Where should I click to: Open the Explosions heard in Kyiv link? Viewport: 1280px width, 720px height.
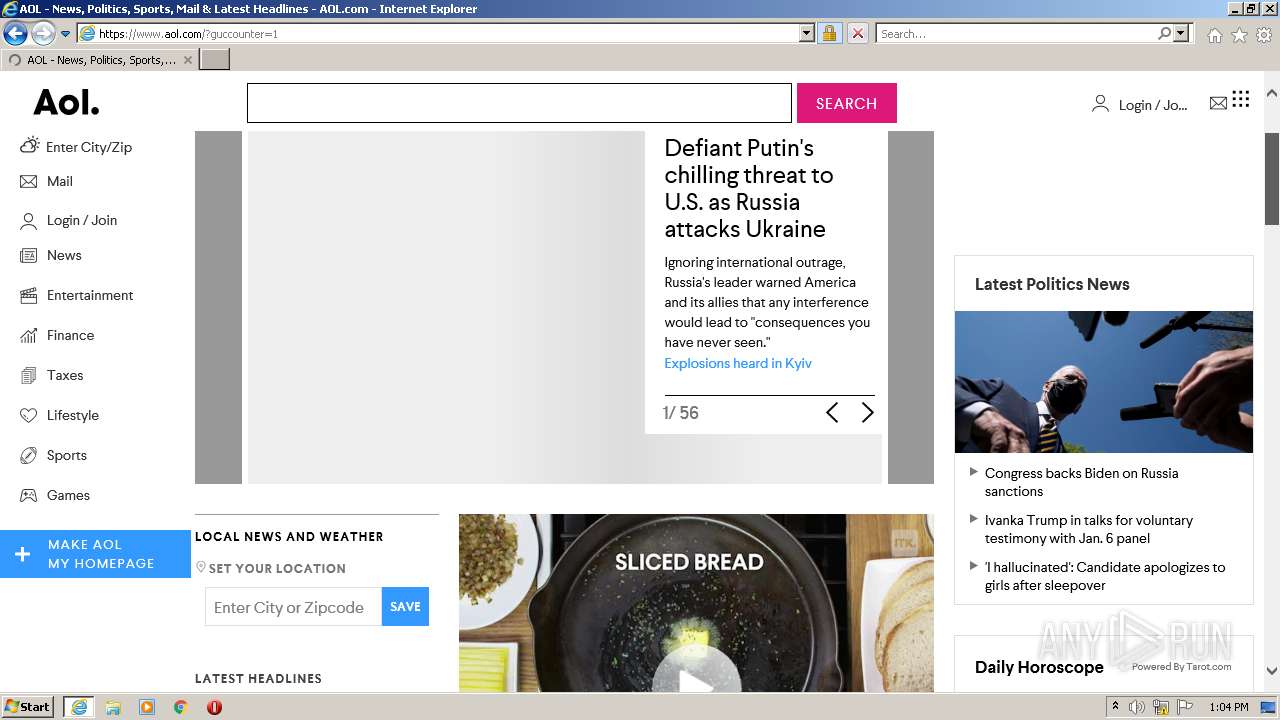point(738,363)
